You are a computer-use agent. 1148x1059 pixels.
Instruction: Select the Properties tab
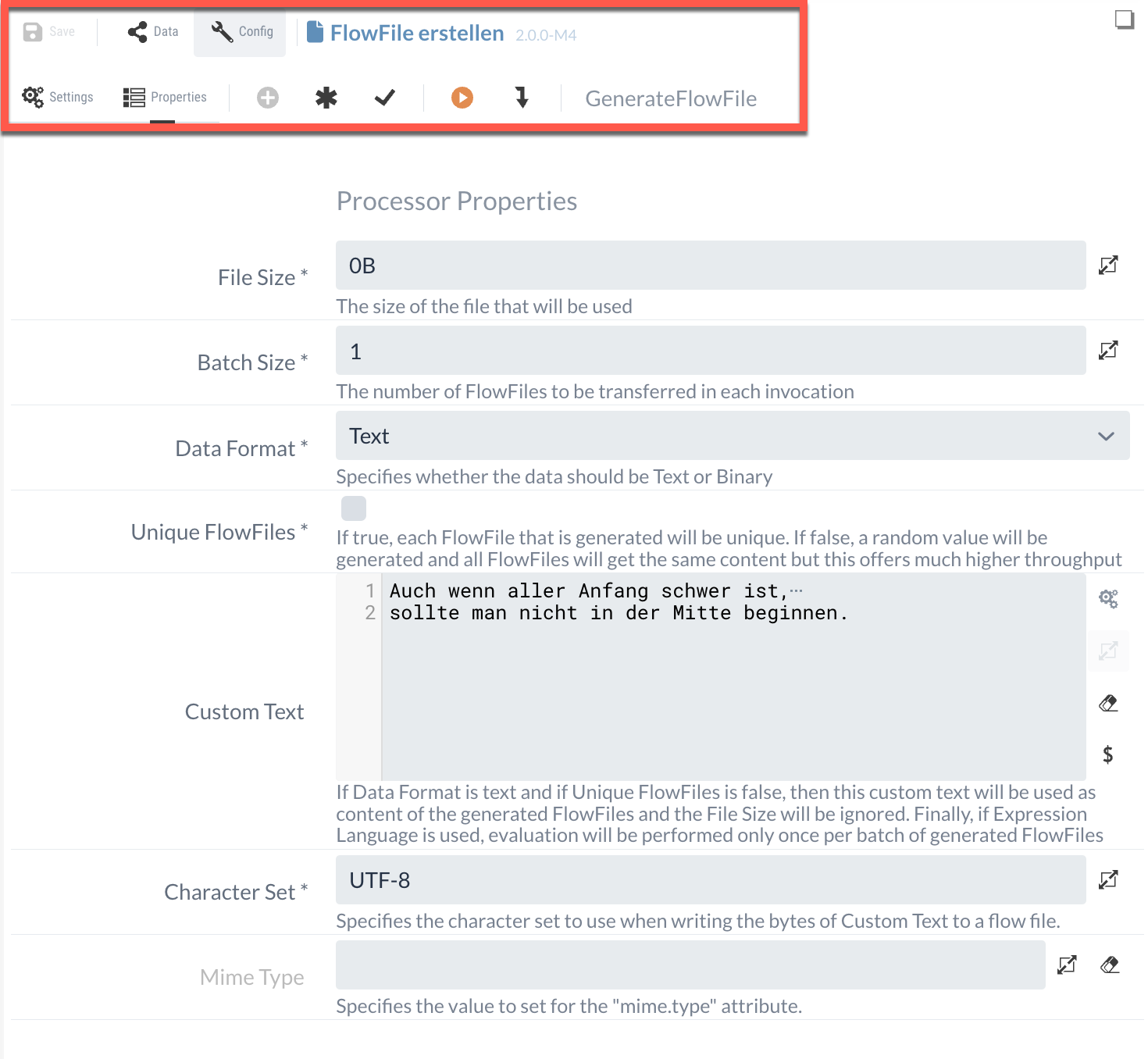(x=165, y=97)
